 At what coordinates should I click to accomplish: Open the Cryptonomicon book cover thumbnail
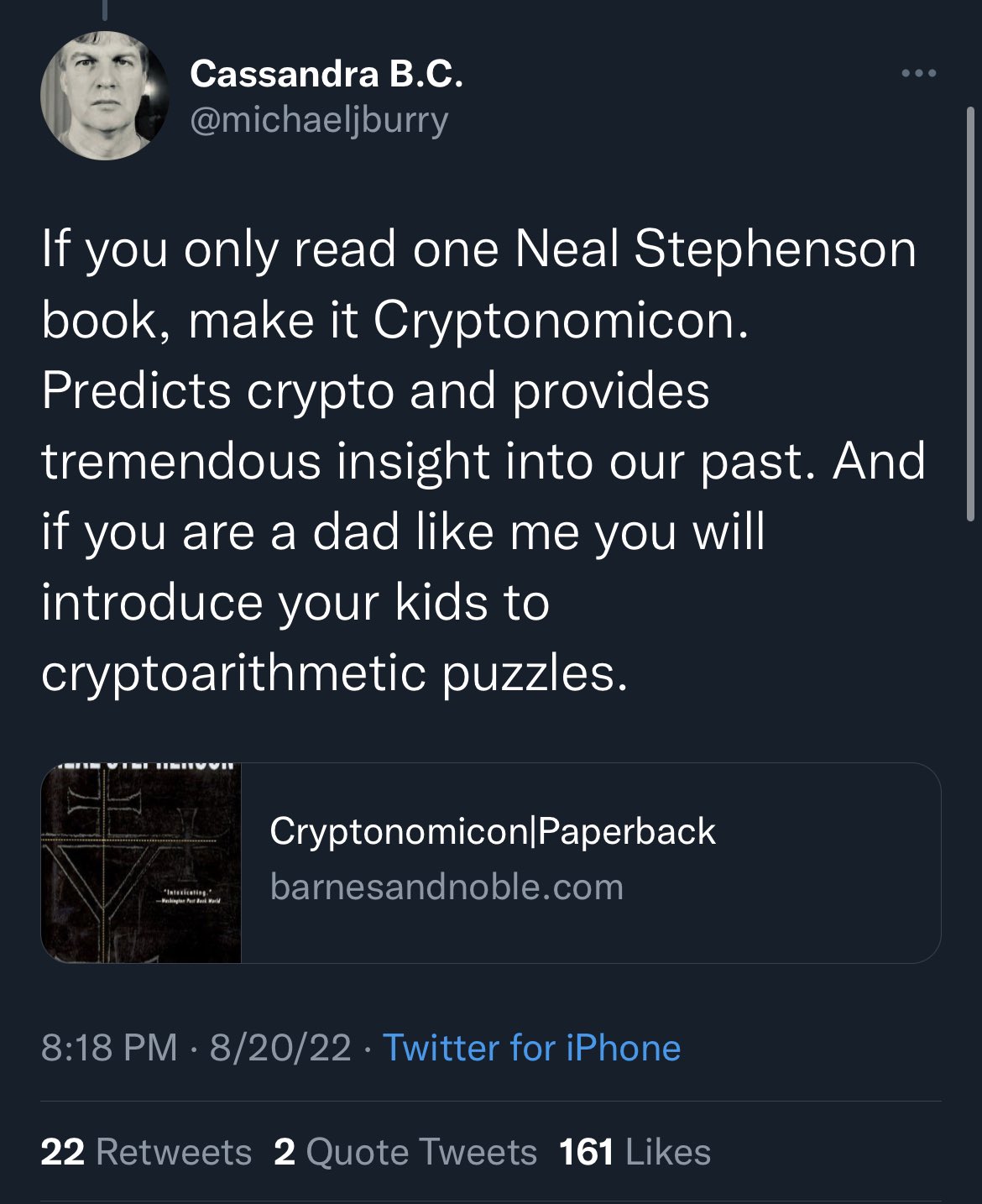click(141, 862)
